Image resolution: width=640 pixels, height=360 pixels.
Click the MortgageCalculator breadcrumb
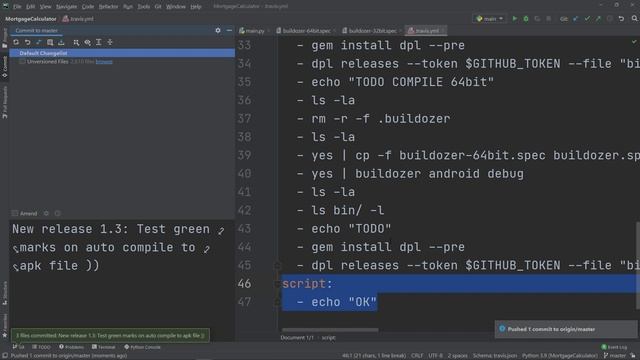pos(31,19)
